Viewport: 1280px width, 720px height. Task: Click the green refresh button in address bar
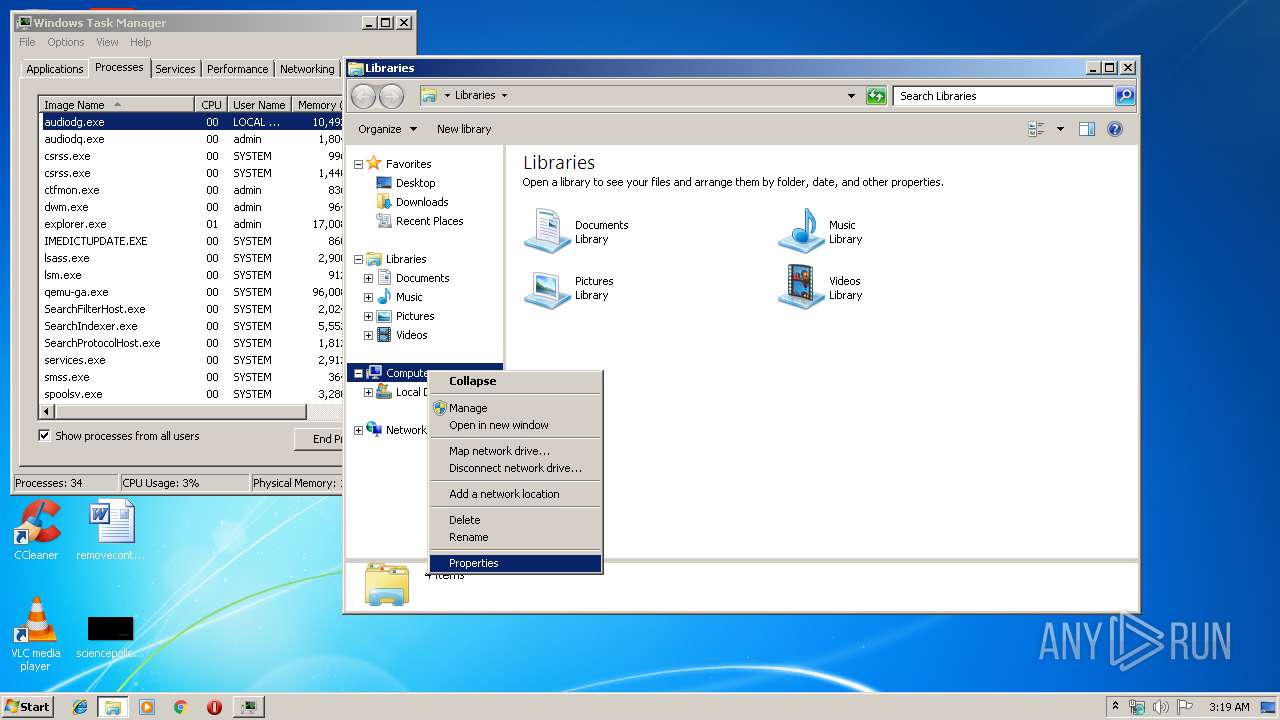click(x=876, y=96)
